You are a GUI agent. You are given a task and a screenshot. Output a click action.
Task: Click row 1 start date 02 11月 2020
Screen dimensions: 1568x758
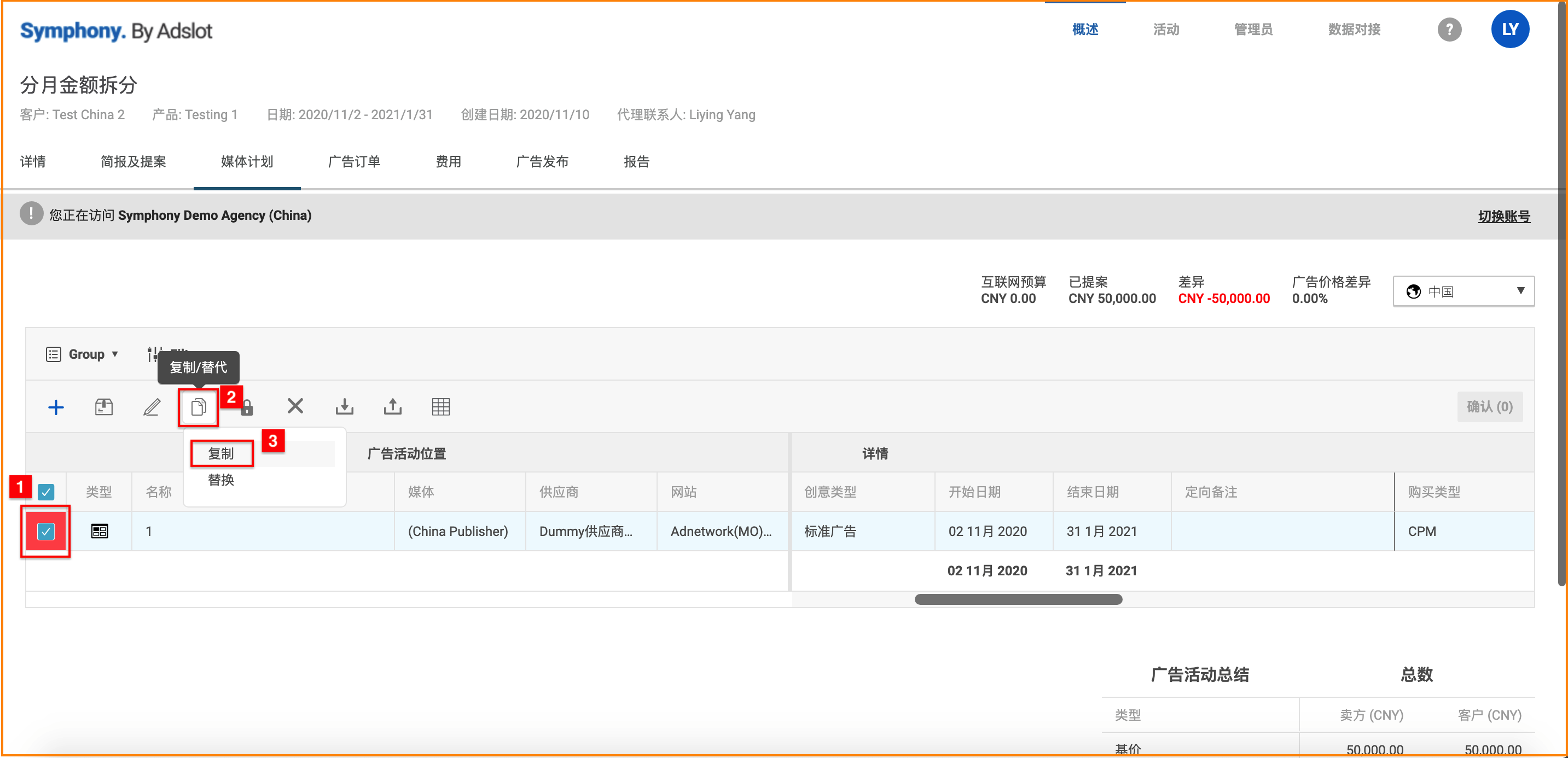[994, 531]
